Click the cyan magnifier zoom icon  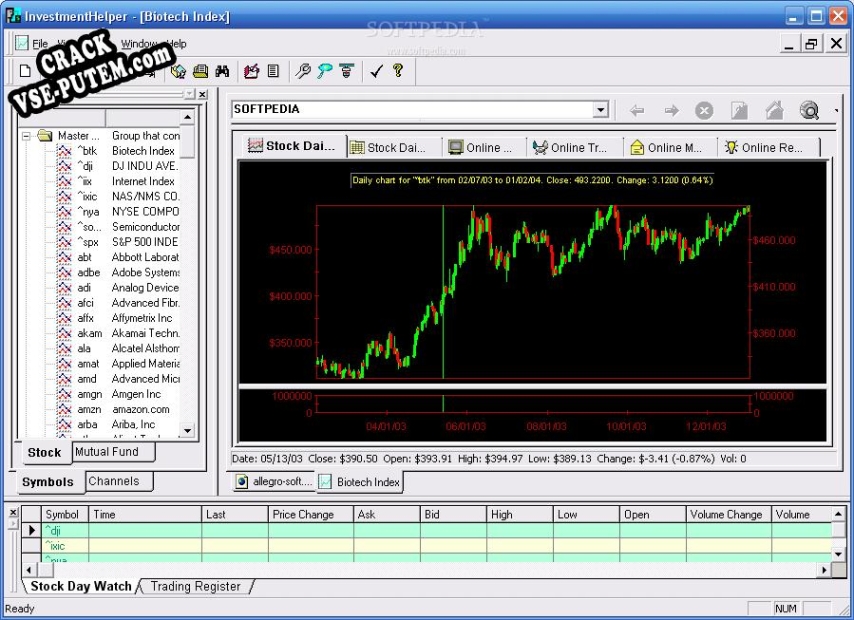coord(325,71)
